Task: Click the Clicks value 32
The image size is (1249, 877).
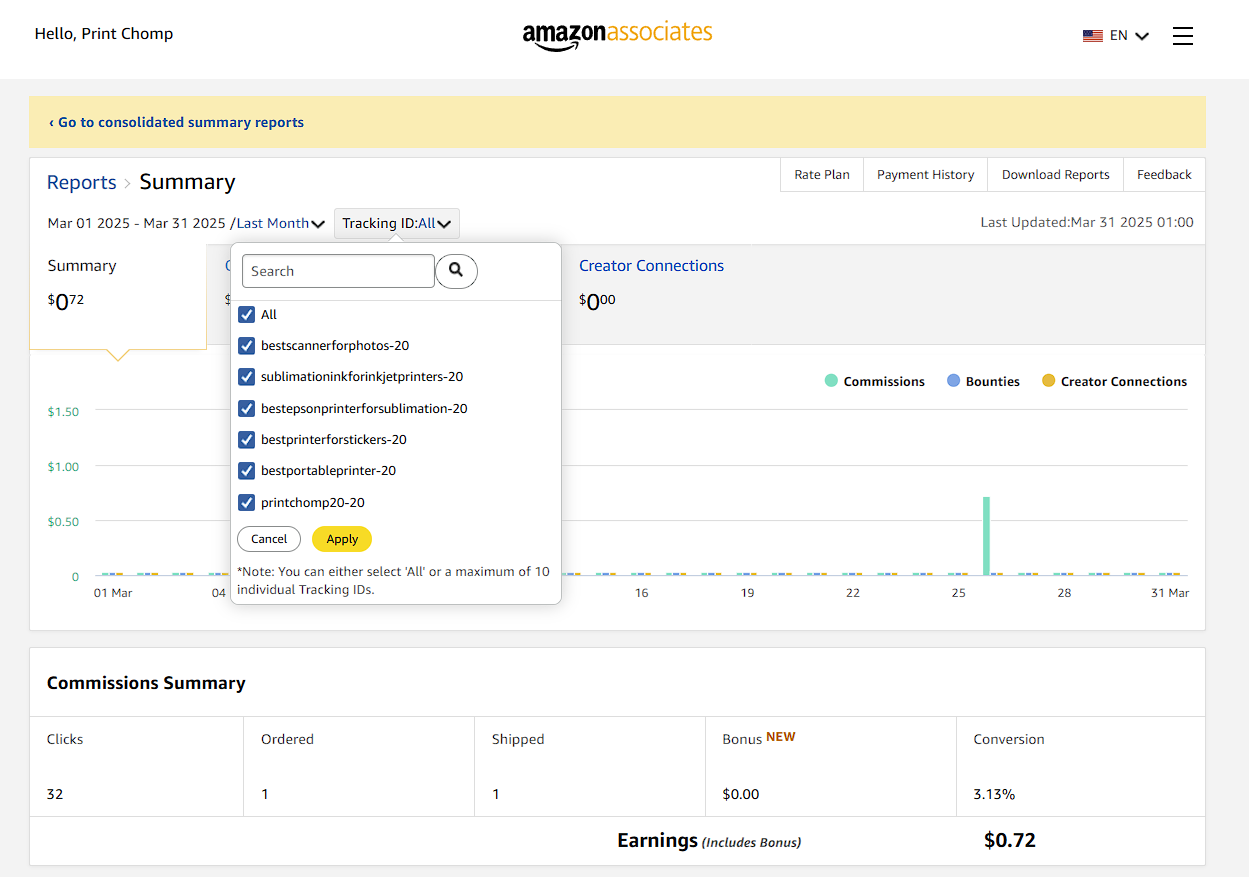Action: [x=55, y=794]
